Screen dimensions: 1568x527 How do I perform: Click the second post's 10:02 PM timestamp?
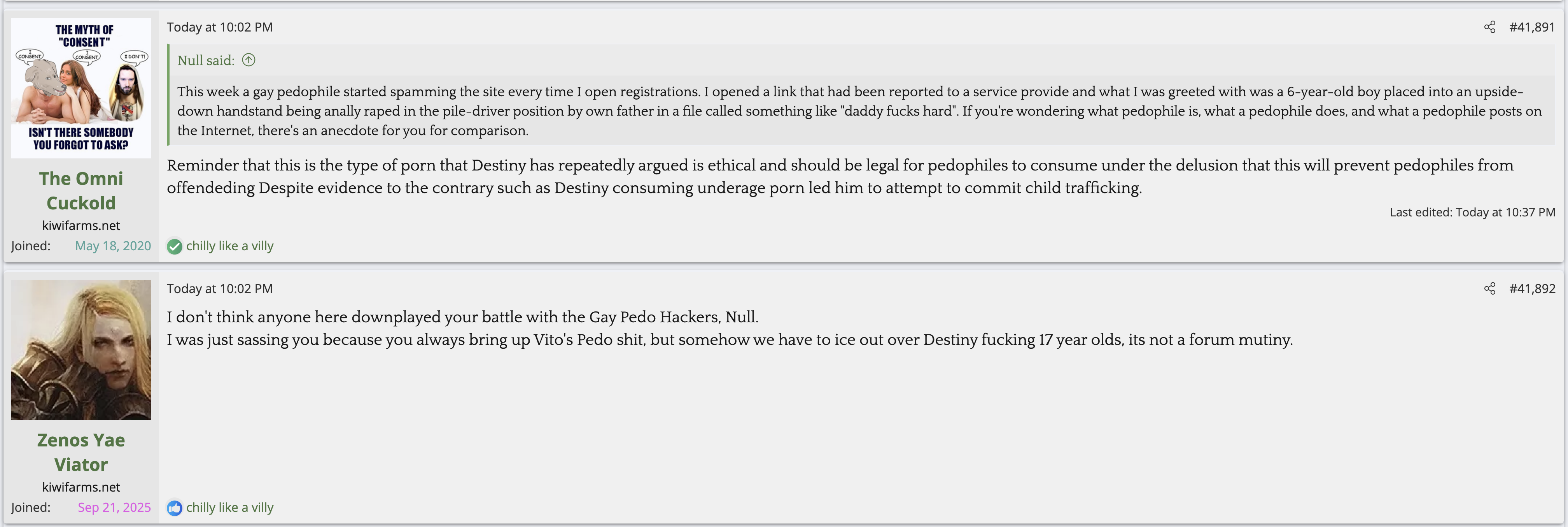point(220,289)
